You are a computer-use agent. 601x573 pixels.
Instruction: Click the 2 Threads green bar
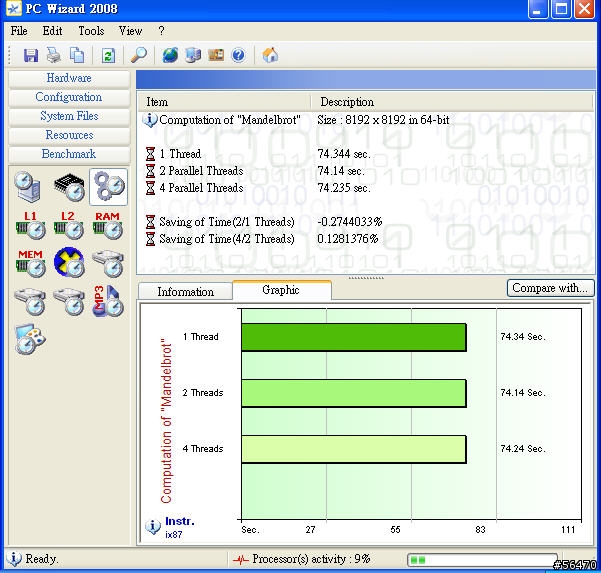point(354,393)
